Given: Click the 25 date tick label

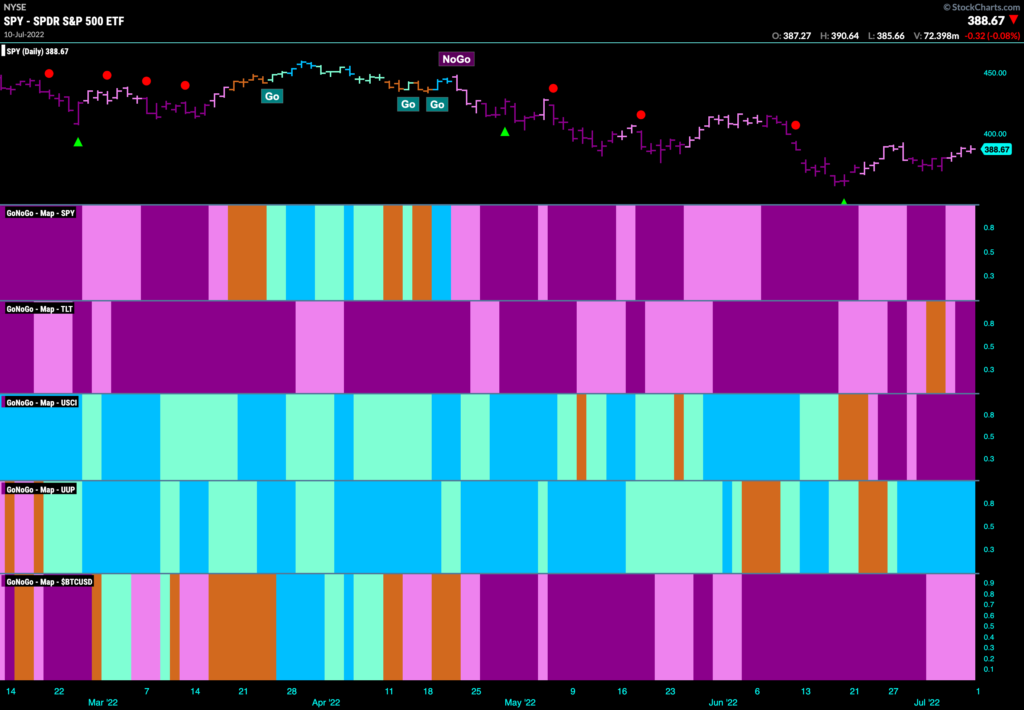Looking at the screenshot, I should (476, 691).
